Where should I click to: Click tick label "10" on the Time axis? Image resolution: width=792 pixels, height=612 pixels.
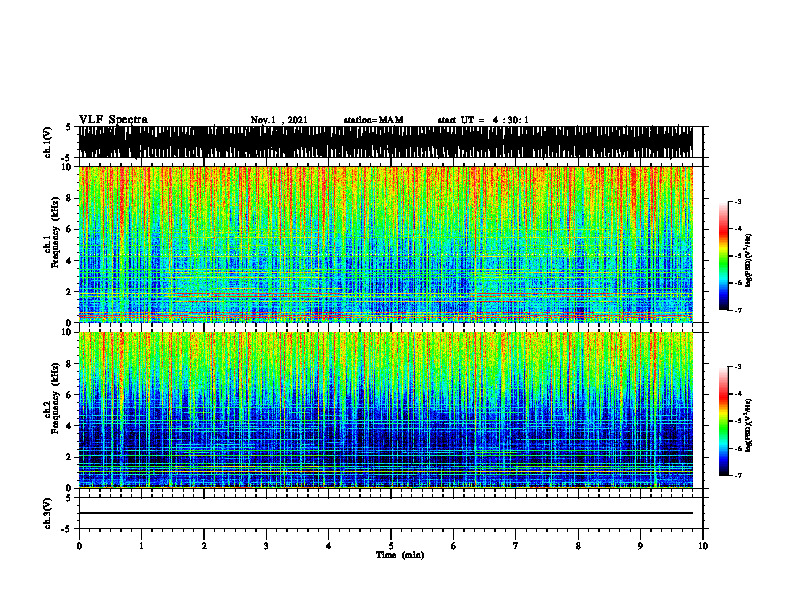[x=703, y=546]
